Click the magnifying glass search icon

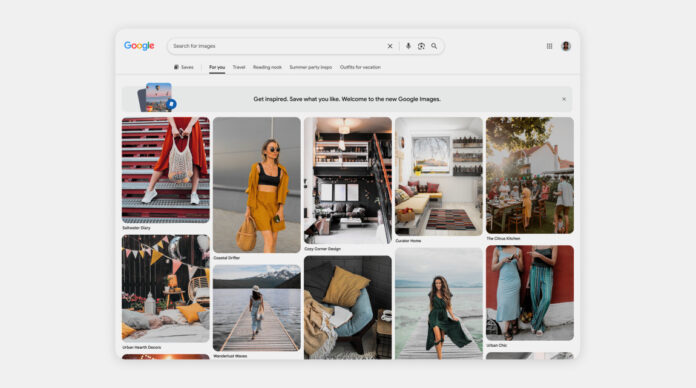[x=434, y=46]
